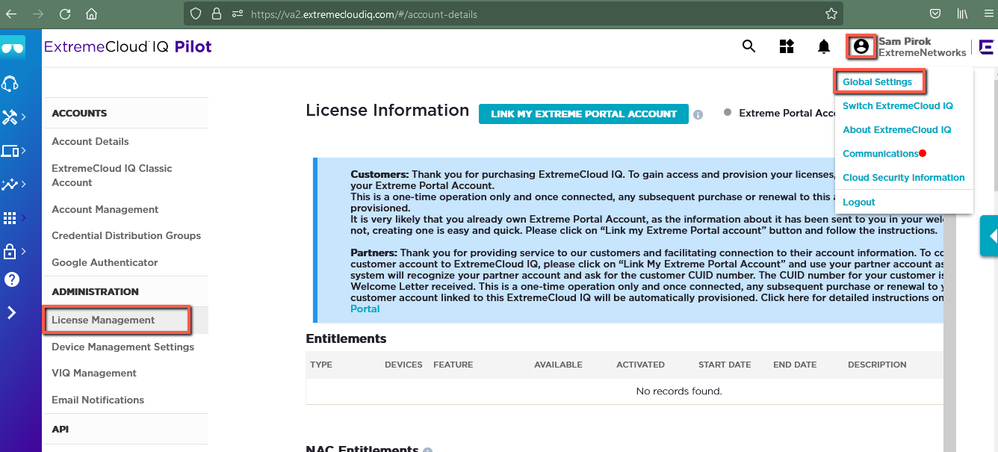Open the app switcher squares icon in the header
The height and width of the screenshot is (452, 998).
pyautogui.click(x=787, y=46)
